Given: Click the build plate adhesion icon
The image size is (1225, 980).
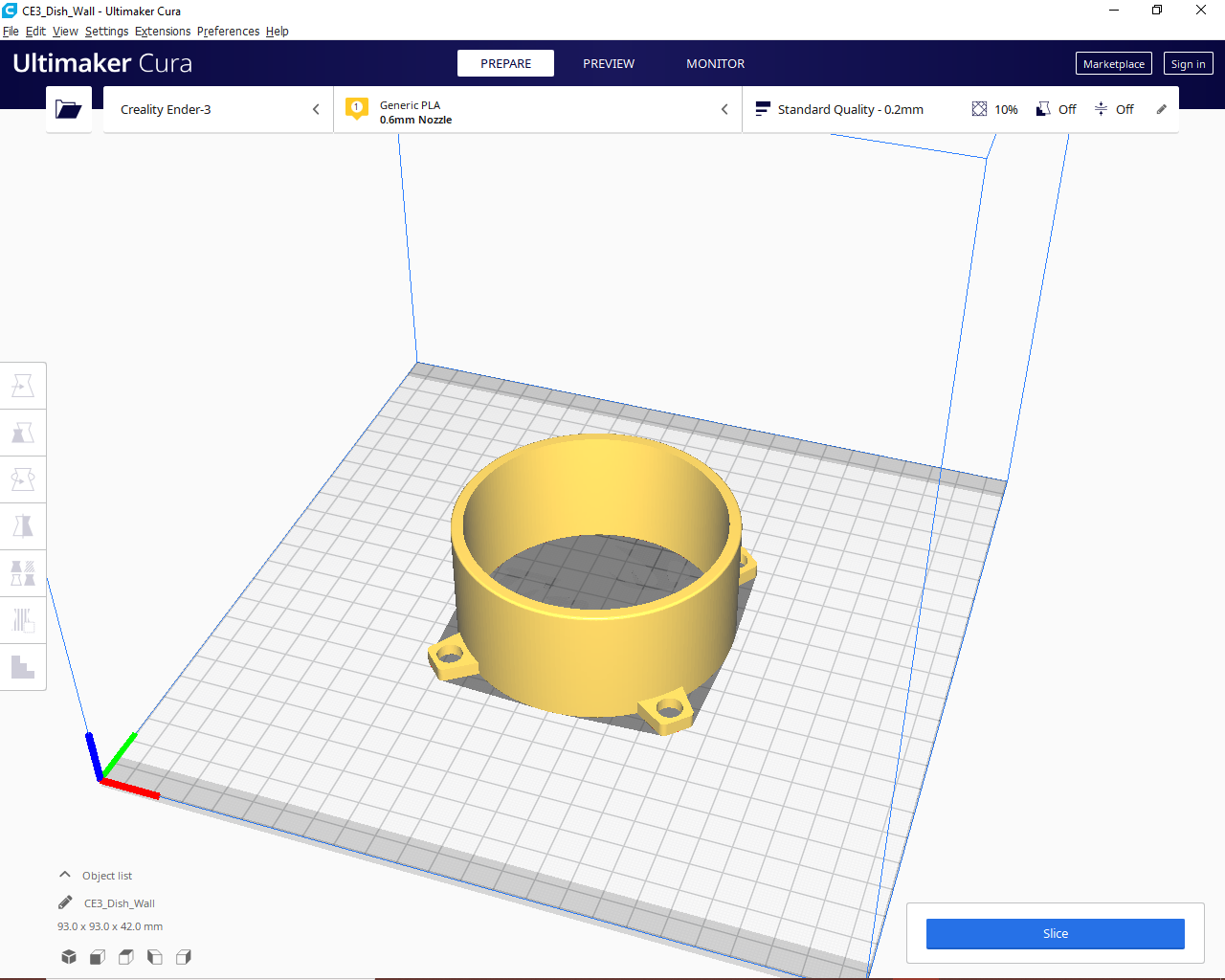Looking at the screenshot, I should click(1101, 109).
